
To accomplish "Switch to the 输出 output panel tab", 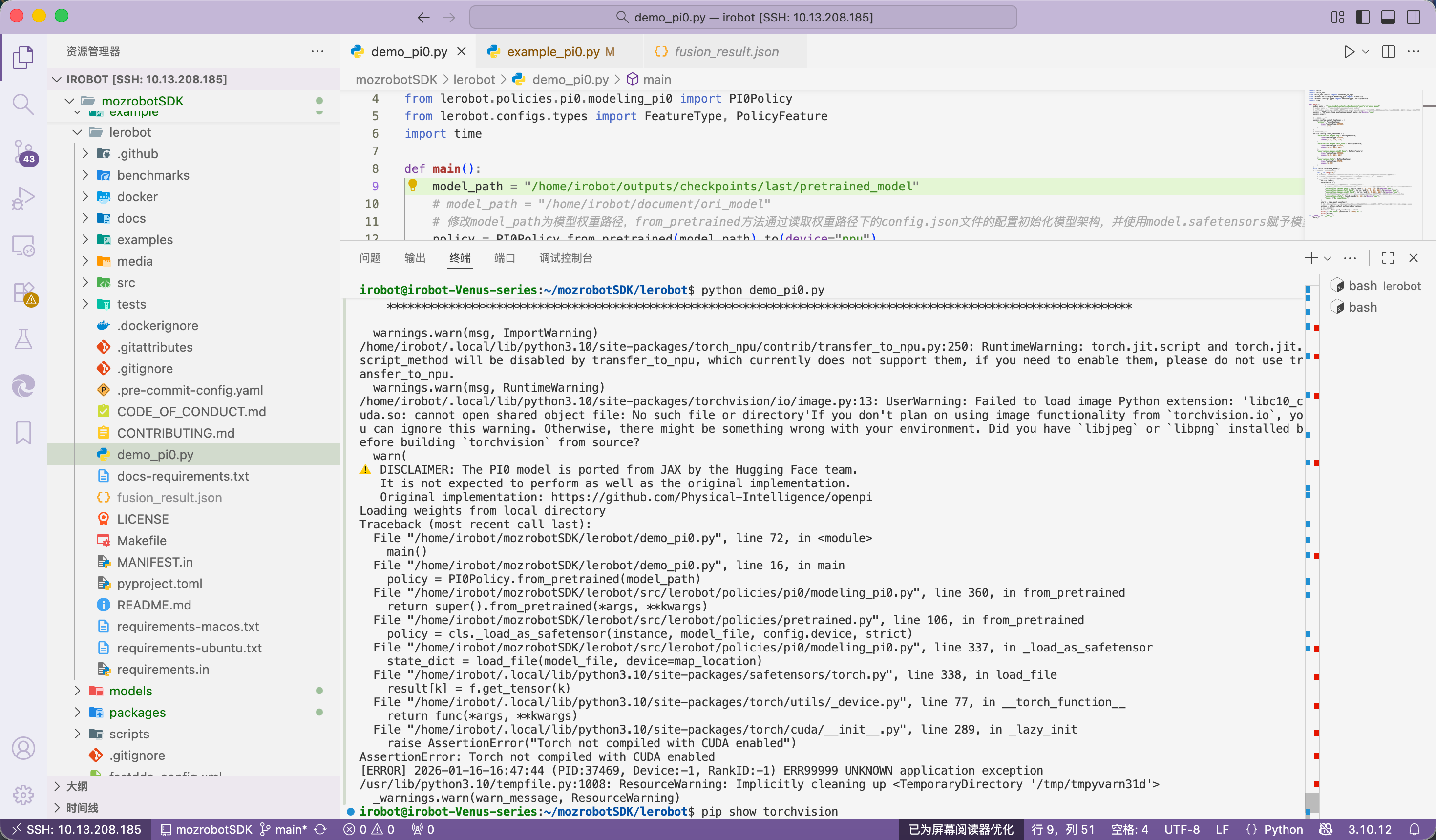I will tap(414, 258).
